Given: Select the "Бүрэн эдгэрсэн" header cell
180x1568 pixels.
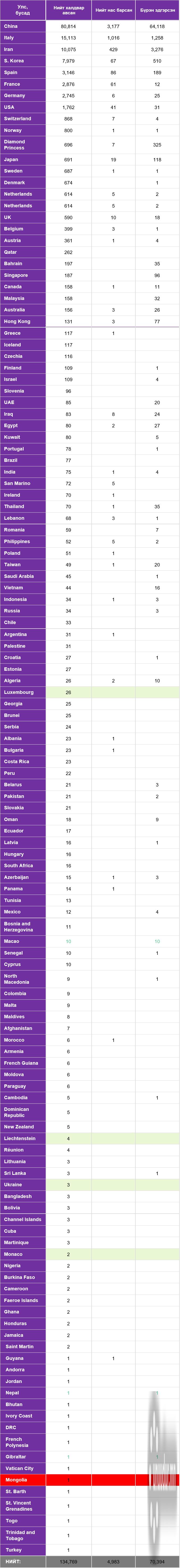Looking at the screenshot, I should tap(157, 10).
